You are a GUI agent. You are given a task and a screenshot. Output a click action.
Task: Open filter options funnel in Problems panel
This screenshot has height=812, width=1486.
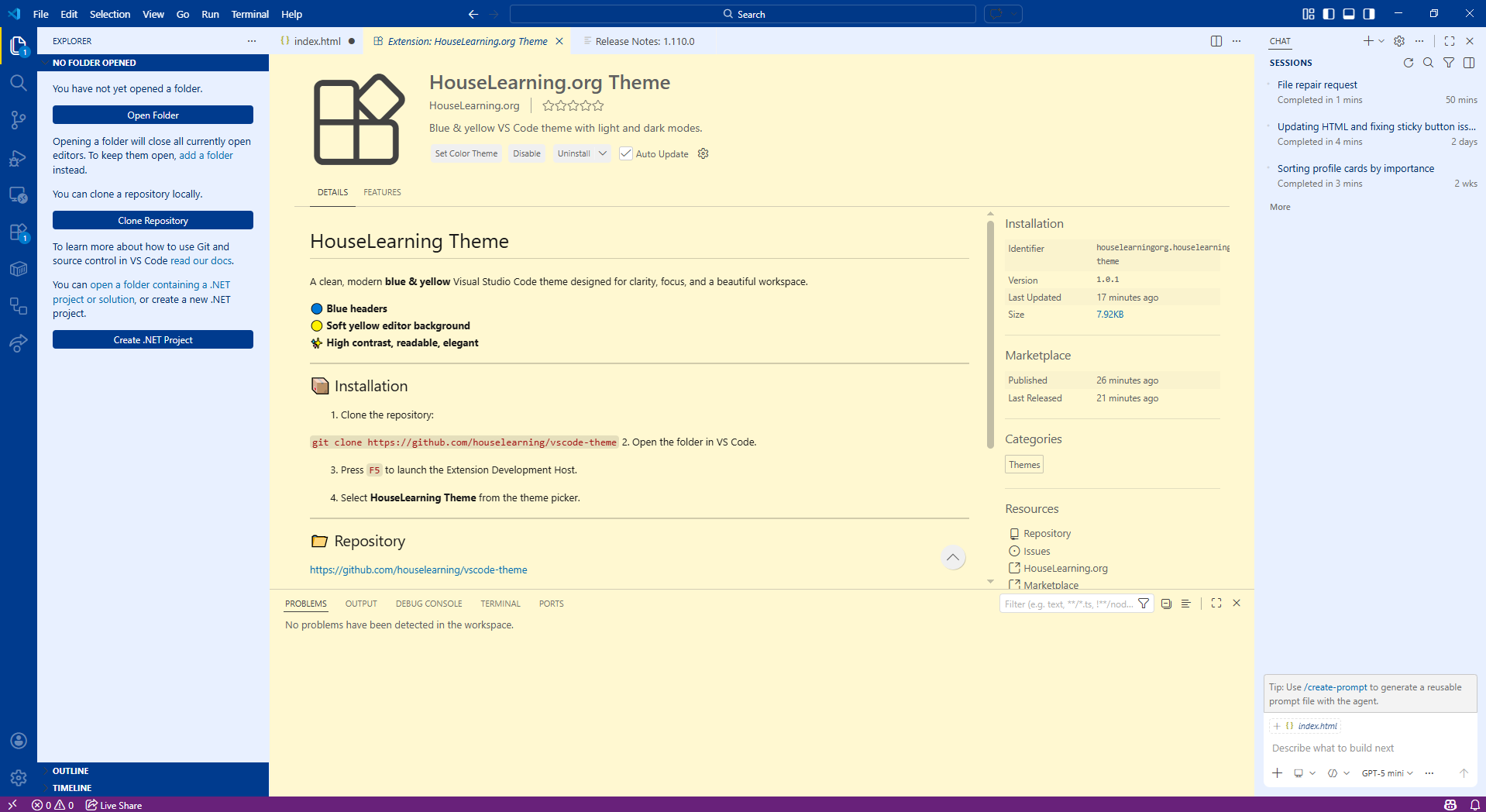click(x=1144, y=604)
